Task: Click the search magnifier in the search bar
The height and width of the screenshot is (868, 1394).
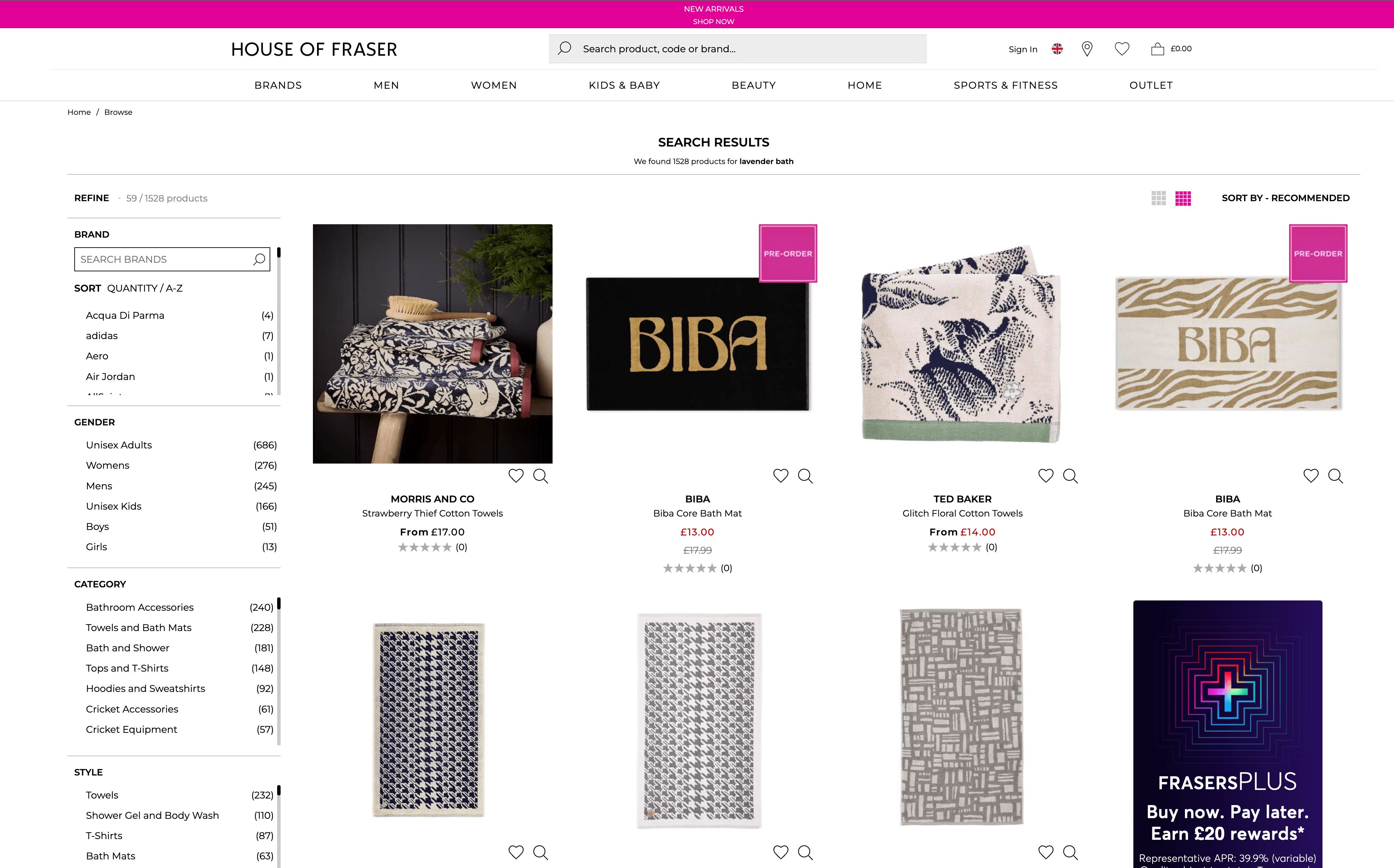Action: point(564,48)
